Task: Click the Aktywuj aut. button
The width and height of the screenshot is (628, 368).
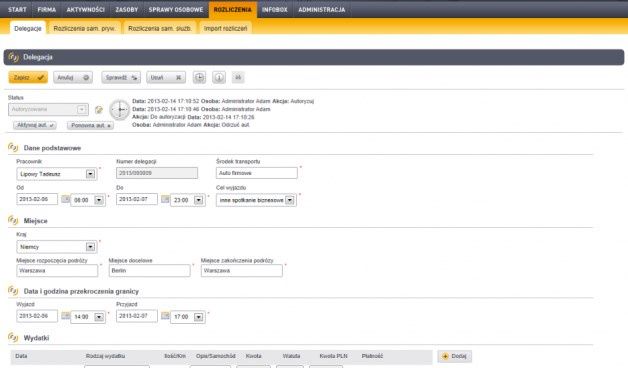Action: 35,125
